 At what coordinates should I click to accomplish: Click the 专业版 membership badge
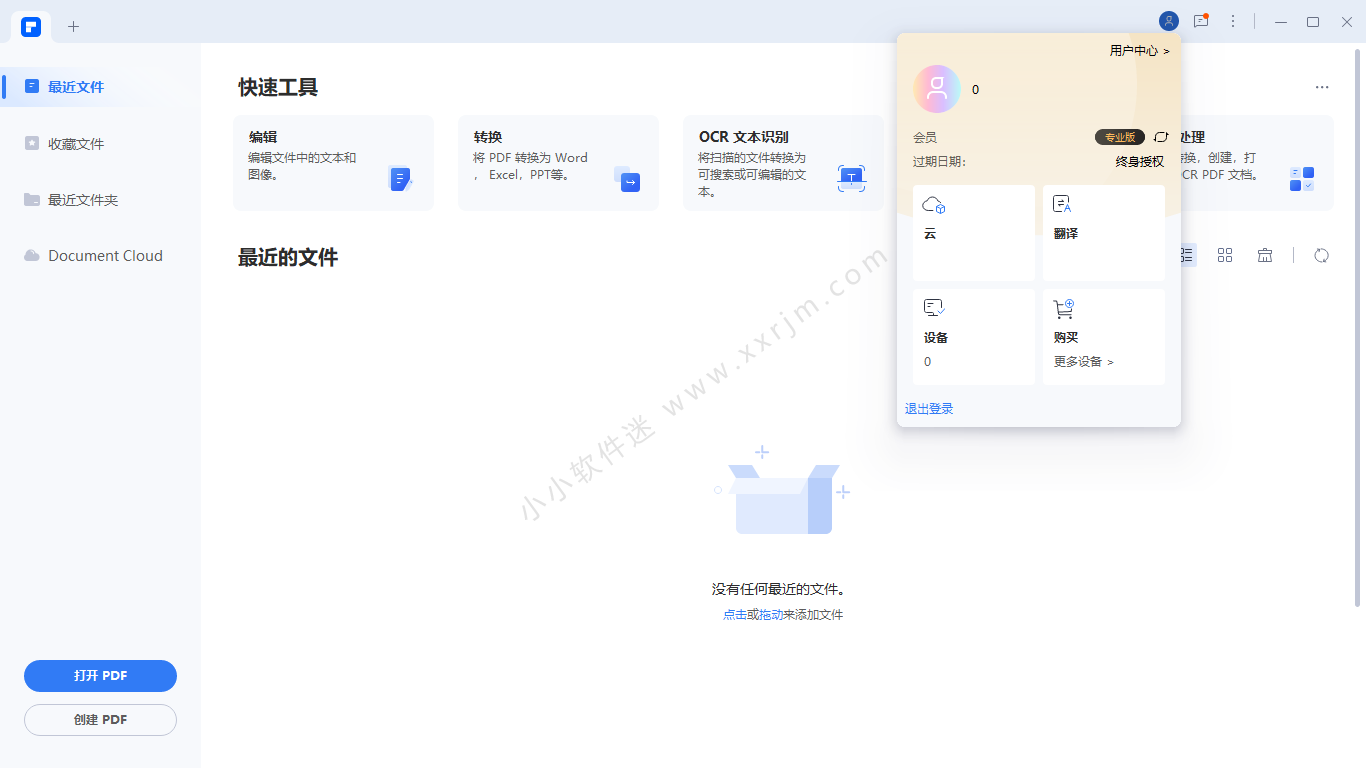pyautogui.click(x=1120, y=137)
